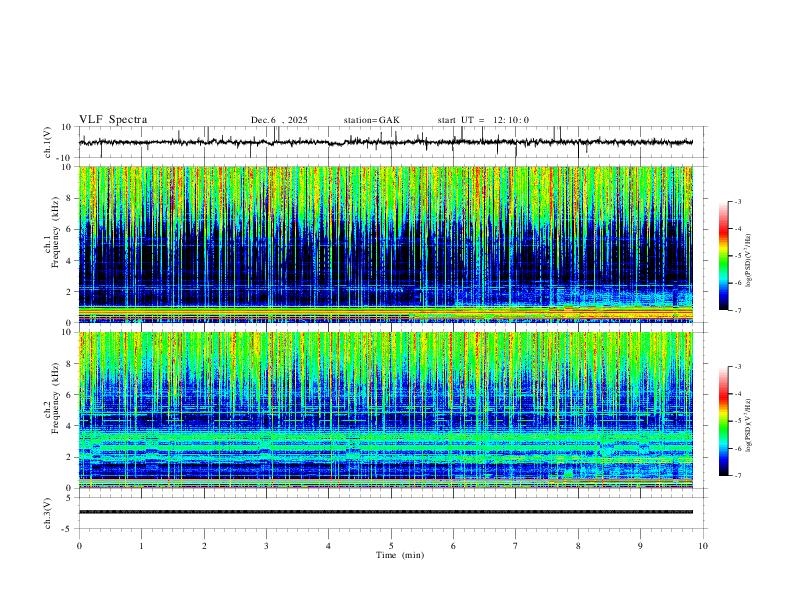Click time axis tick label '0'
The width and height of the screenshot is (792, 612).
(x=79, y=546)
